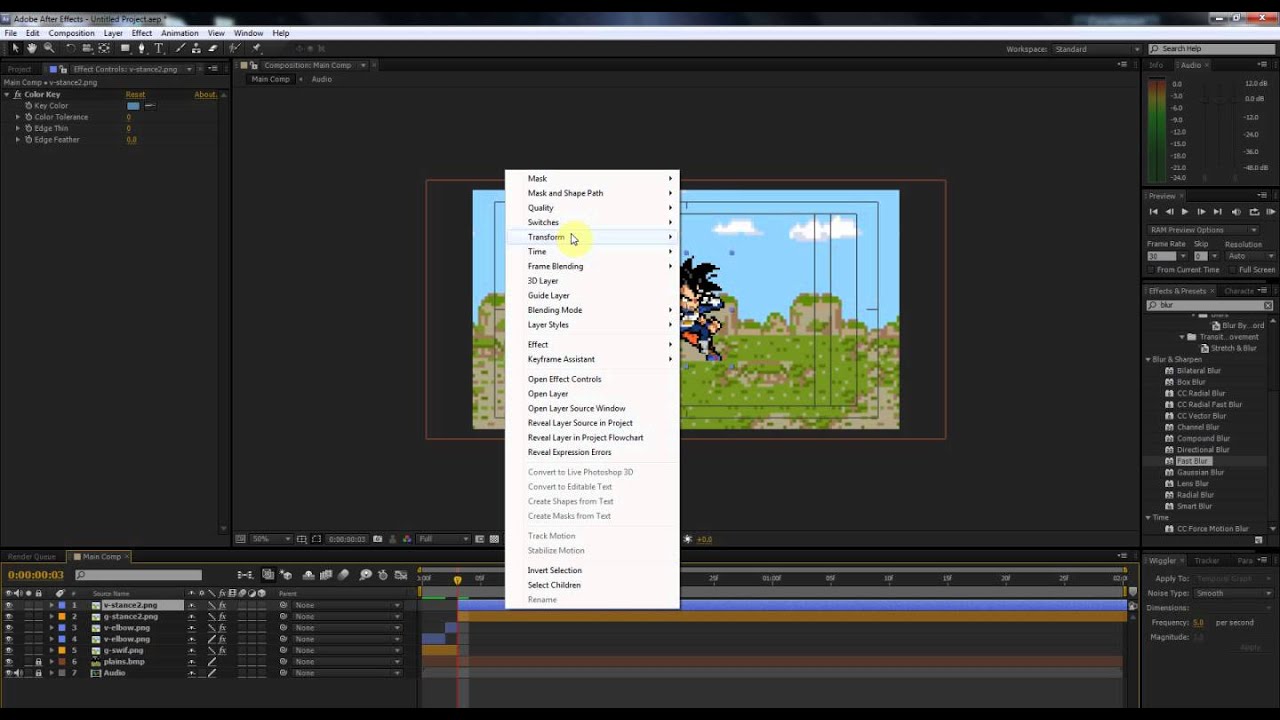Play the preview
This screenshot has width=1280, height=720.
pyautogui.click(x=1185, y=212)
